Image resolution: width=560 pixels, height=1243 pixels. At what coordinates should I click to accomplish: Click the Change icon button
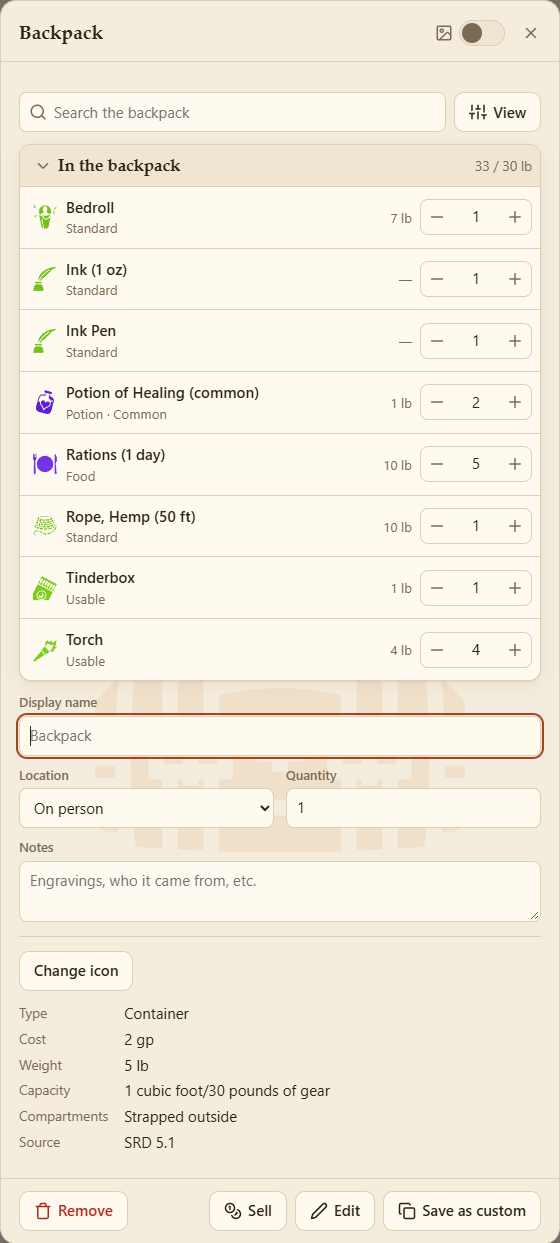[x=76, y=971]
